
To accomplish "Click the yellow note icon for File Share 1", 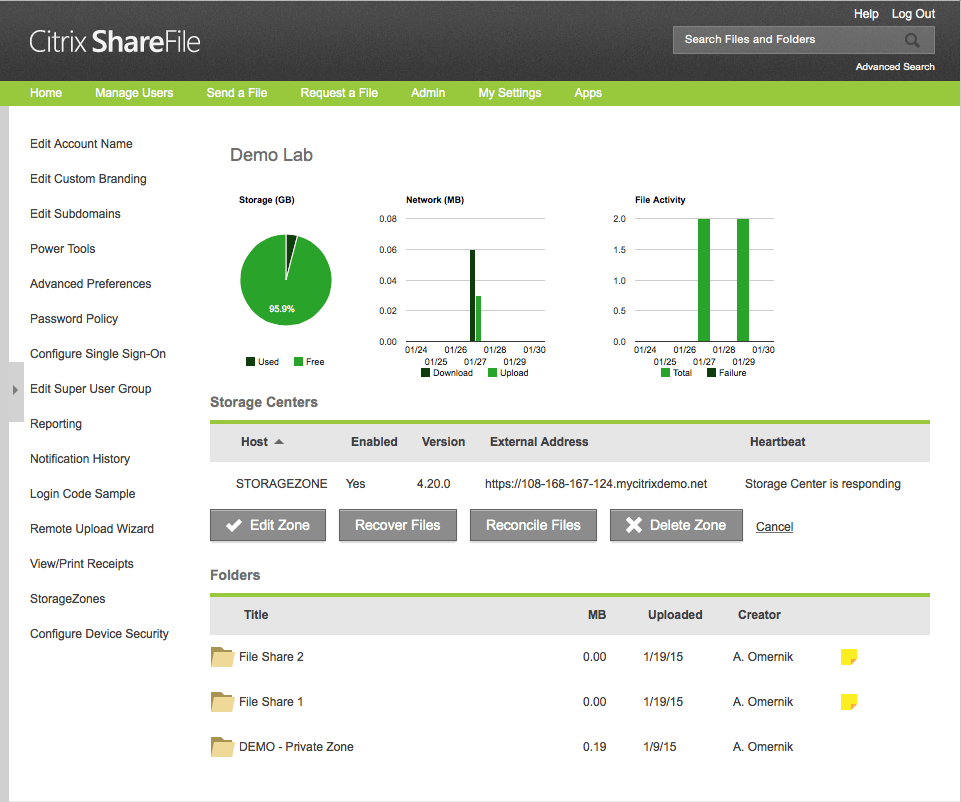I will pyautogui.click(x=849, y=702).
